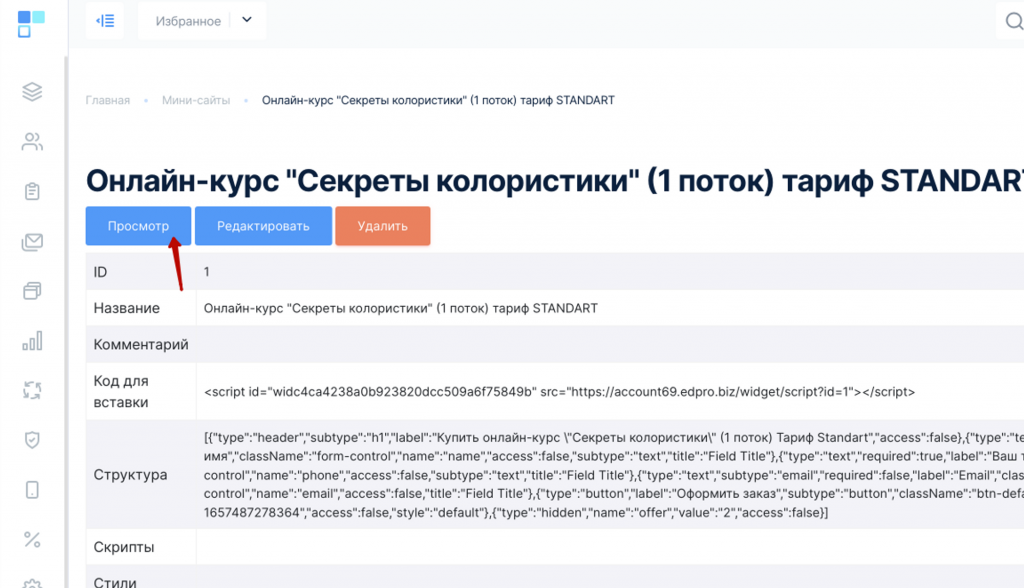Click the ID value 1

206,272
